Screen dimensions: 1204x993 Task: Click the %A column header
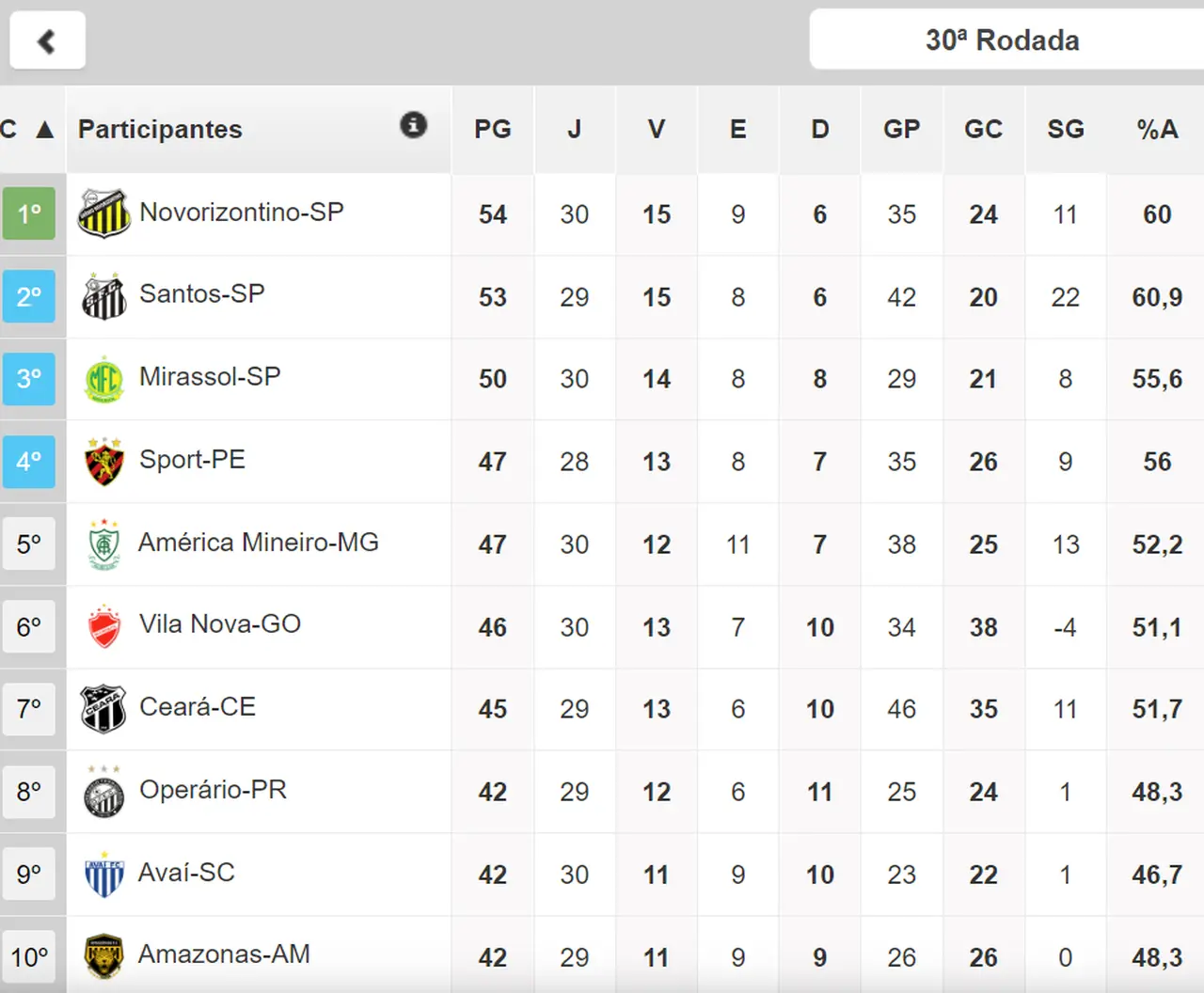[1157, 130]
